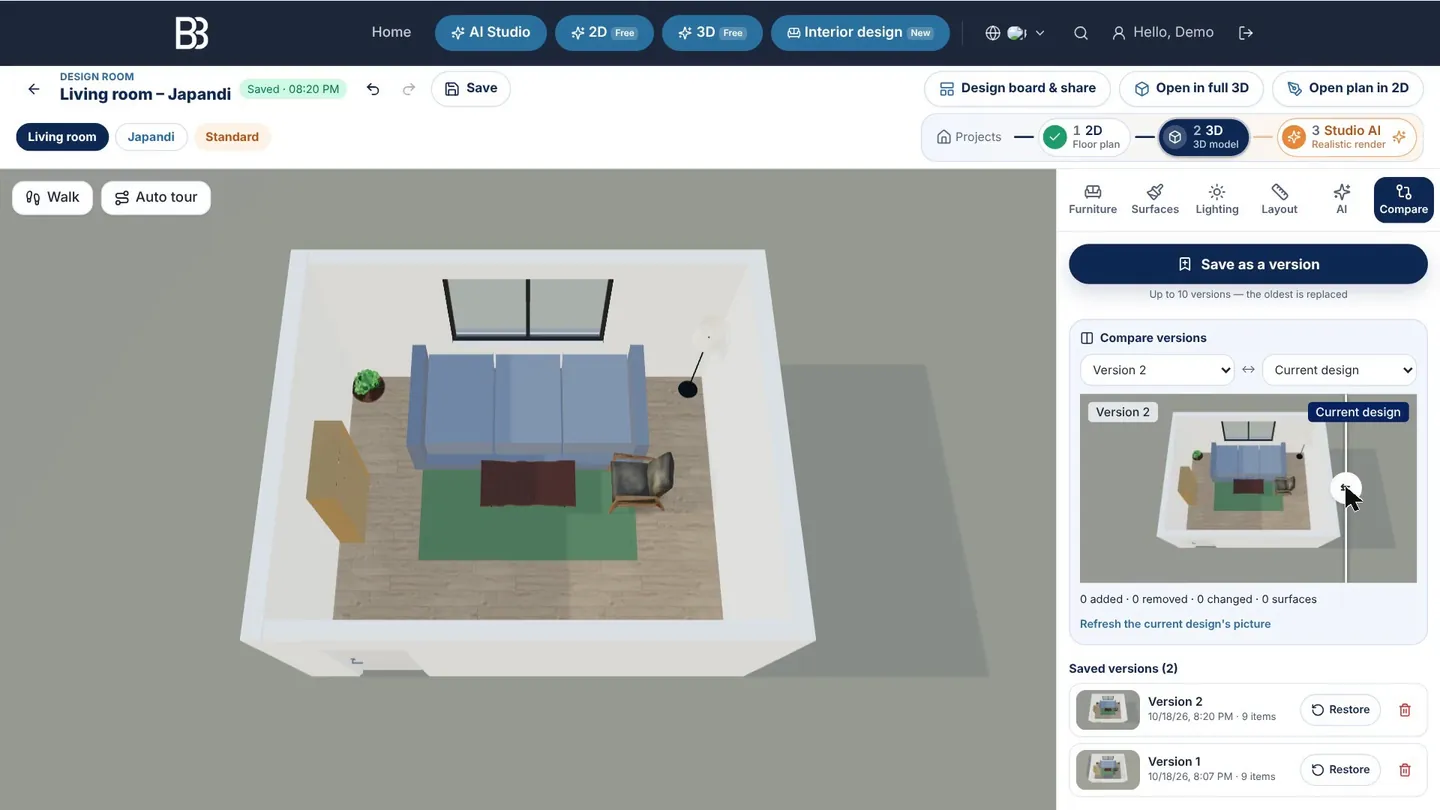Select the Compare tab
Image resolution: width=1440 pixels, height=810 pixels.
1404,199
